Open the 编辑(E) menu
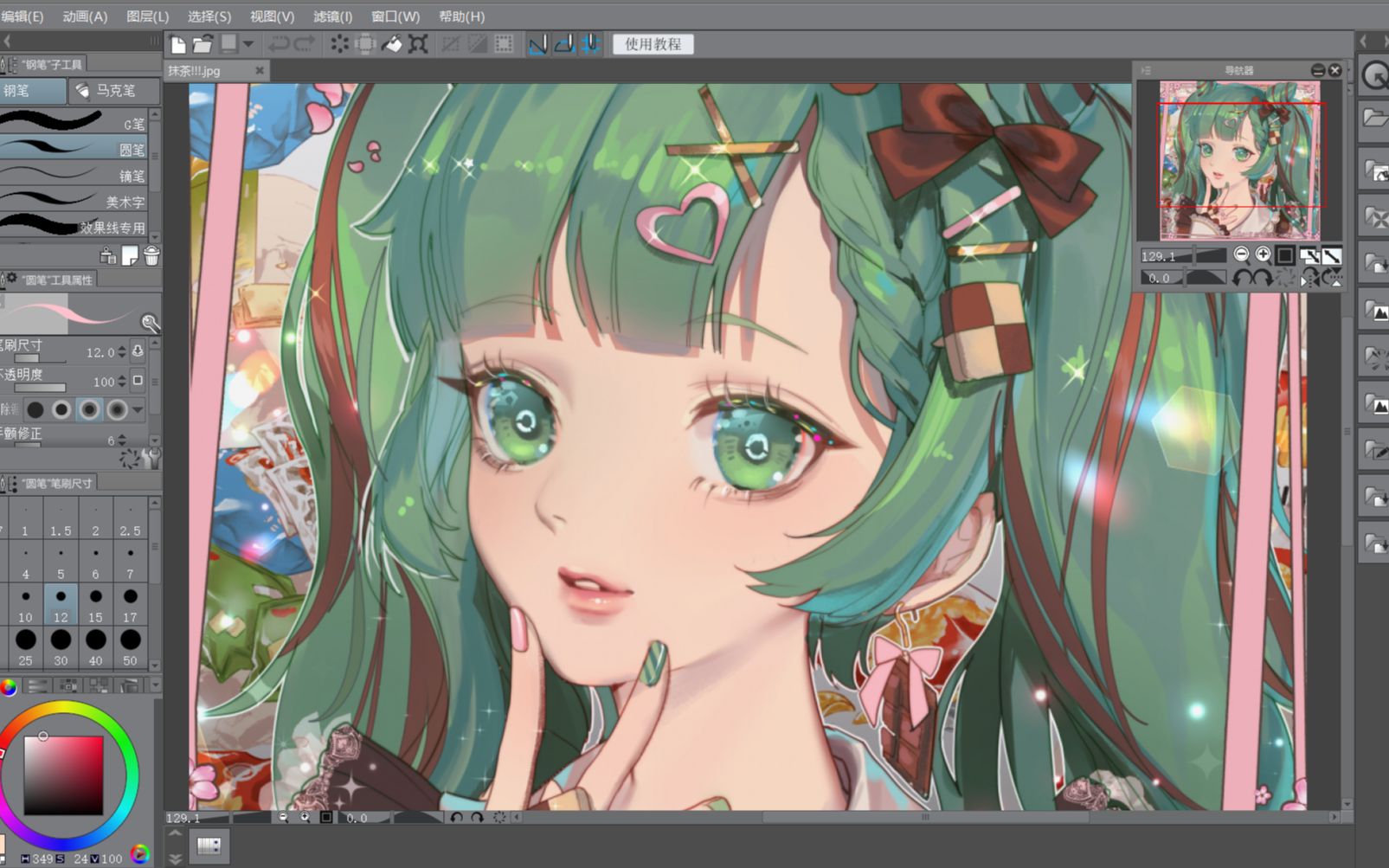1389x868 pixels. [x=23, y=16]
